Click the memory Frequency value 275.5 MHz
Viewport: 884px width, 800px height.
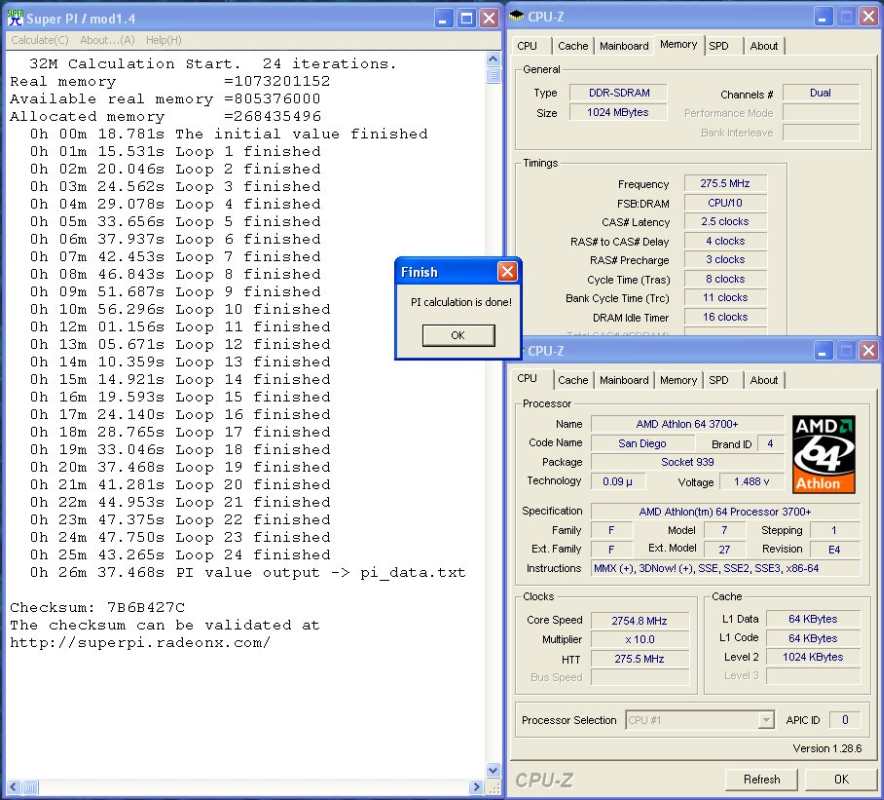[725, 183]
